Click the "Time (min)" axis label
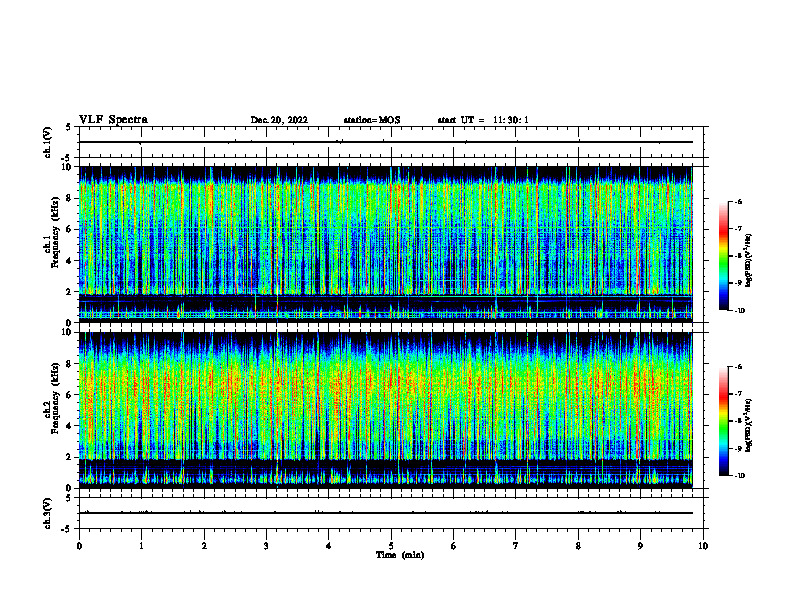 pos(400,555)
